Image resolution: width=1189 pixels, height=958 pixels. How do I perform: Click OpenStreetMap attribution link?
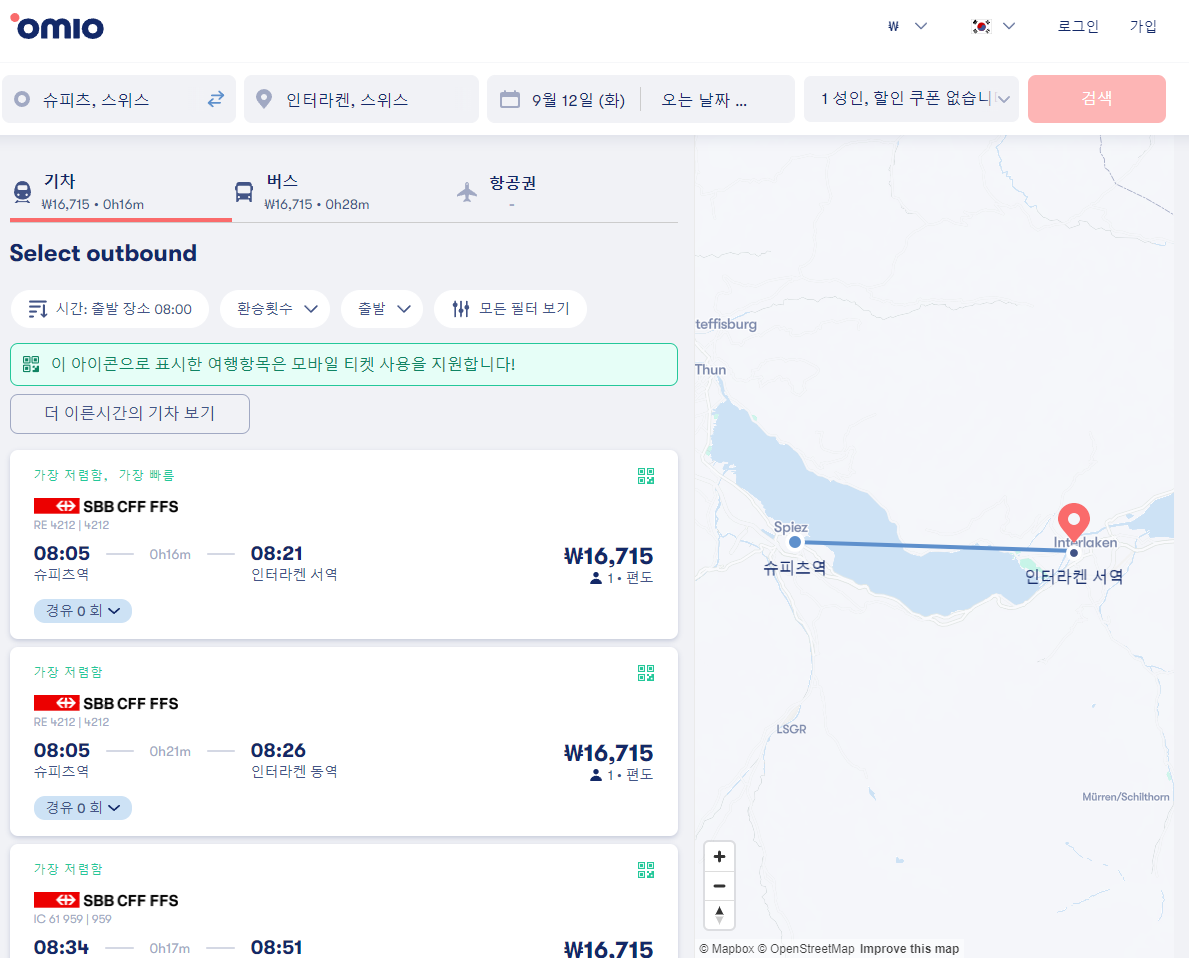point(806,949)
